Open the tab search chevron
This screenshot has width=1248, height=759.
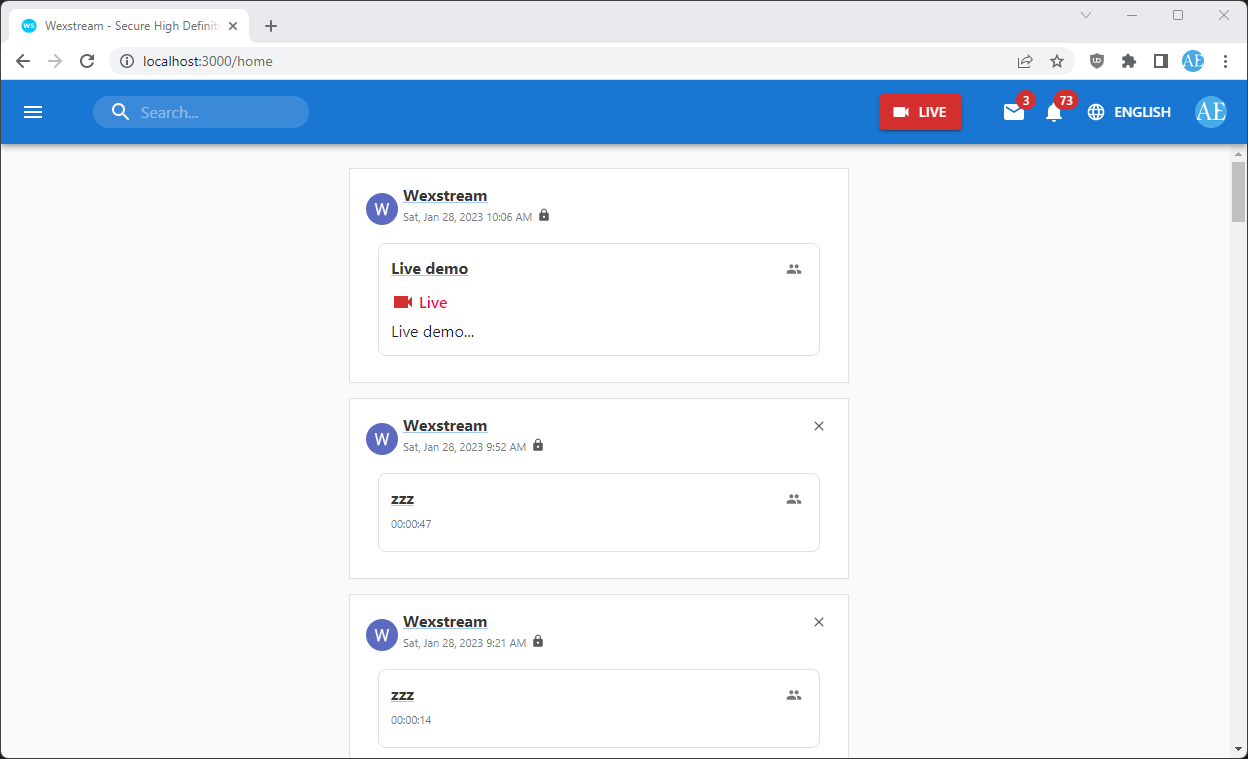1086,15
